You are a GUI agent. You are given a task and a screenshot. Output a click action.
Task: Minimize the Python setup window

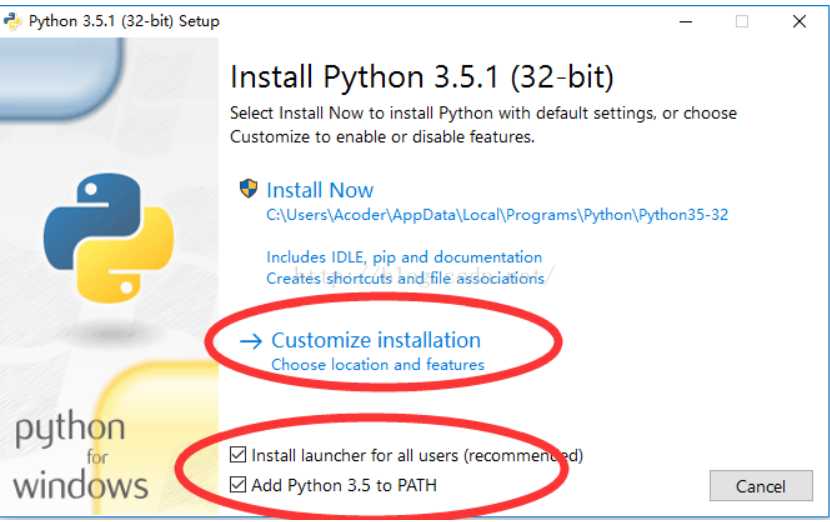coord(686,22)
